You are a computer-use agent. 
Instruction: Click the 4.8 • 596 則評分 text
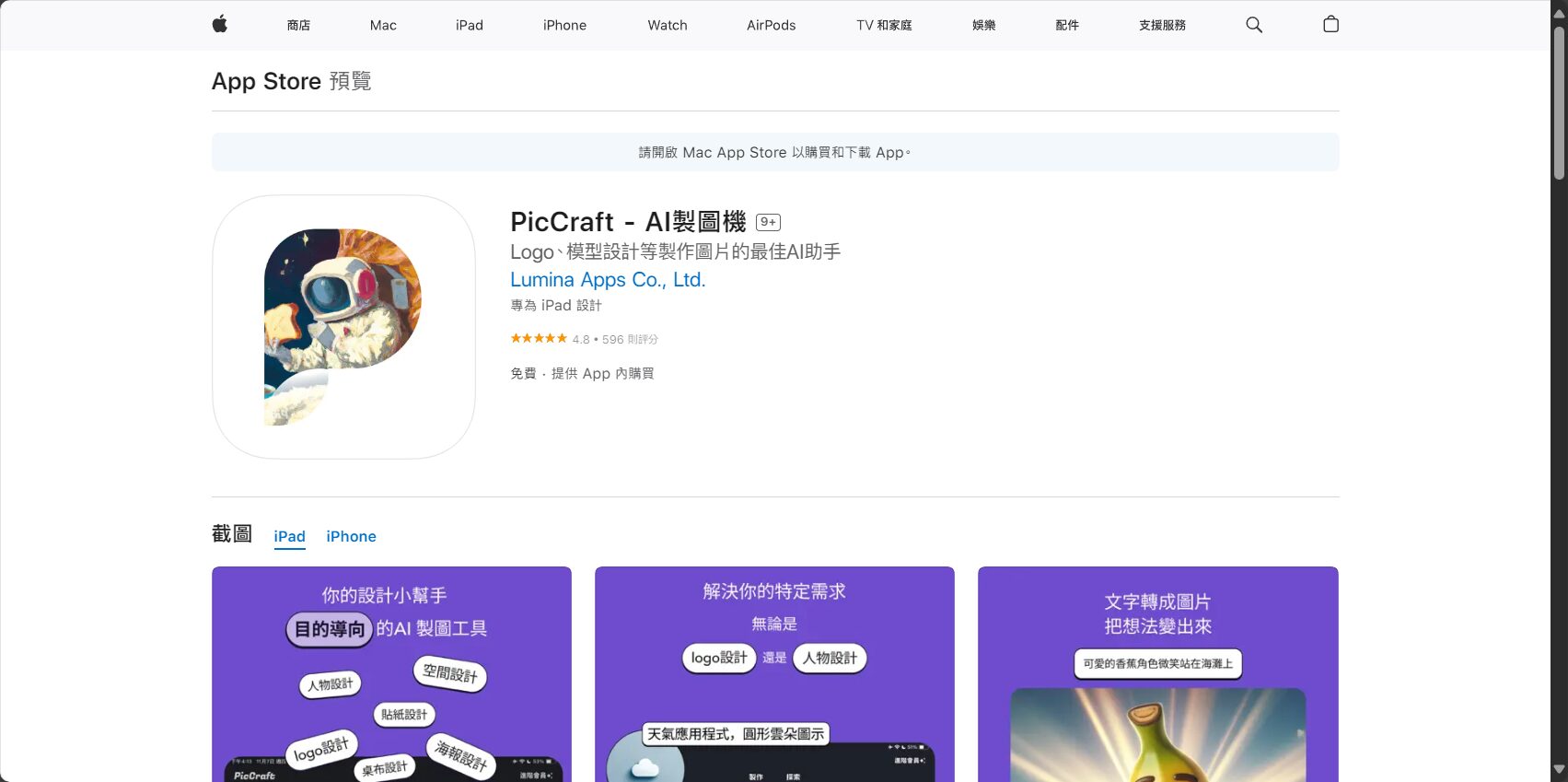(x=615, y=339)
